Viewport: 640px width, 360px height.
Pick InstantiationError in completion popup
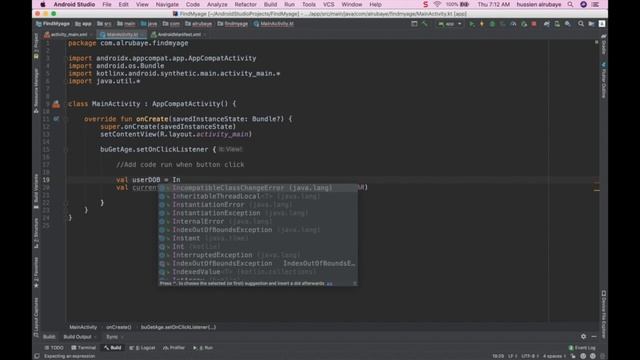(x=258, y=204)
